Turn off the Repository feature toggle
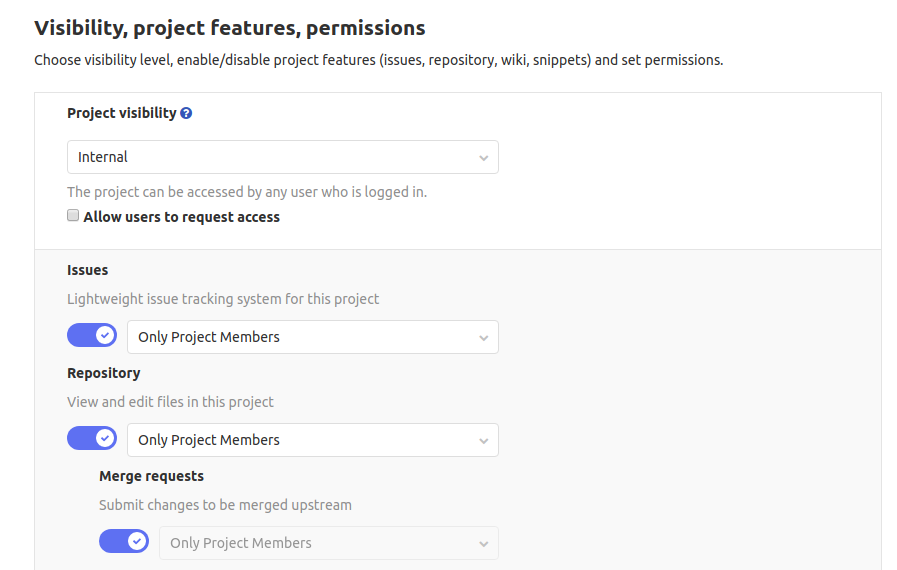897x570 pixels. tap(92, 439)
